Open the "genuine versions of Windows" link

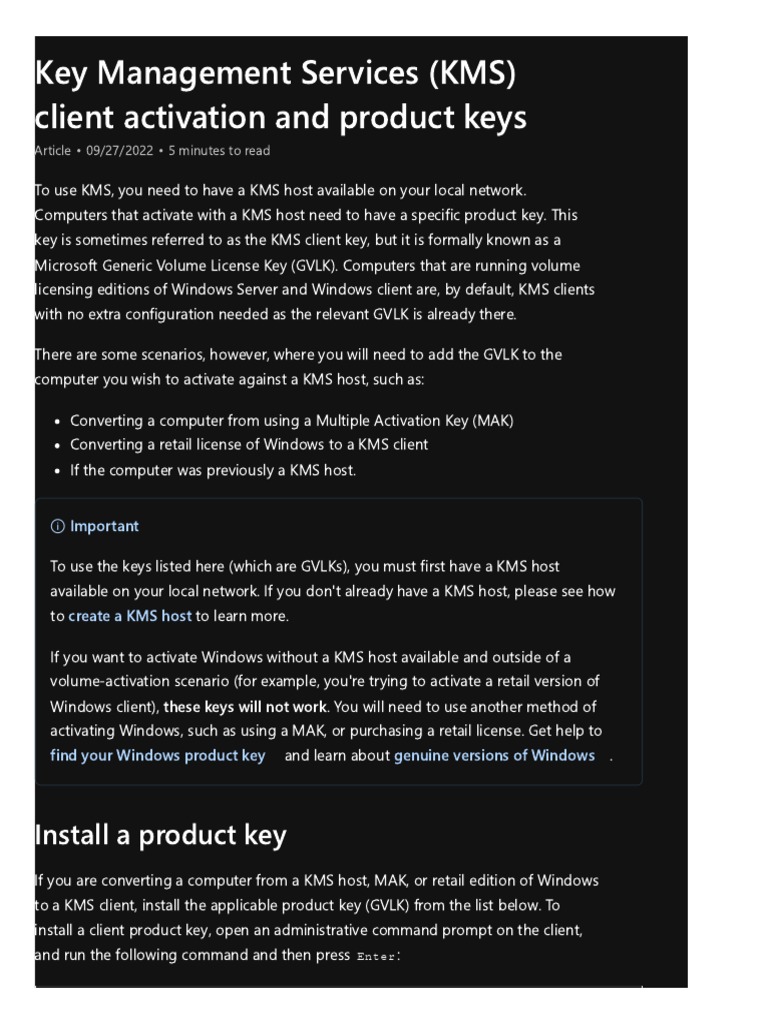tap(494, 756)
